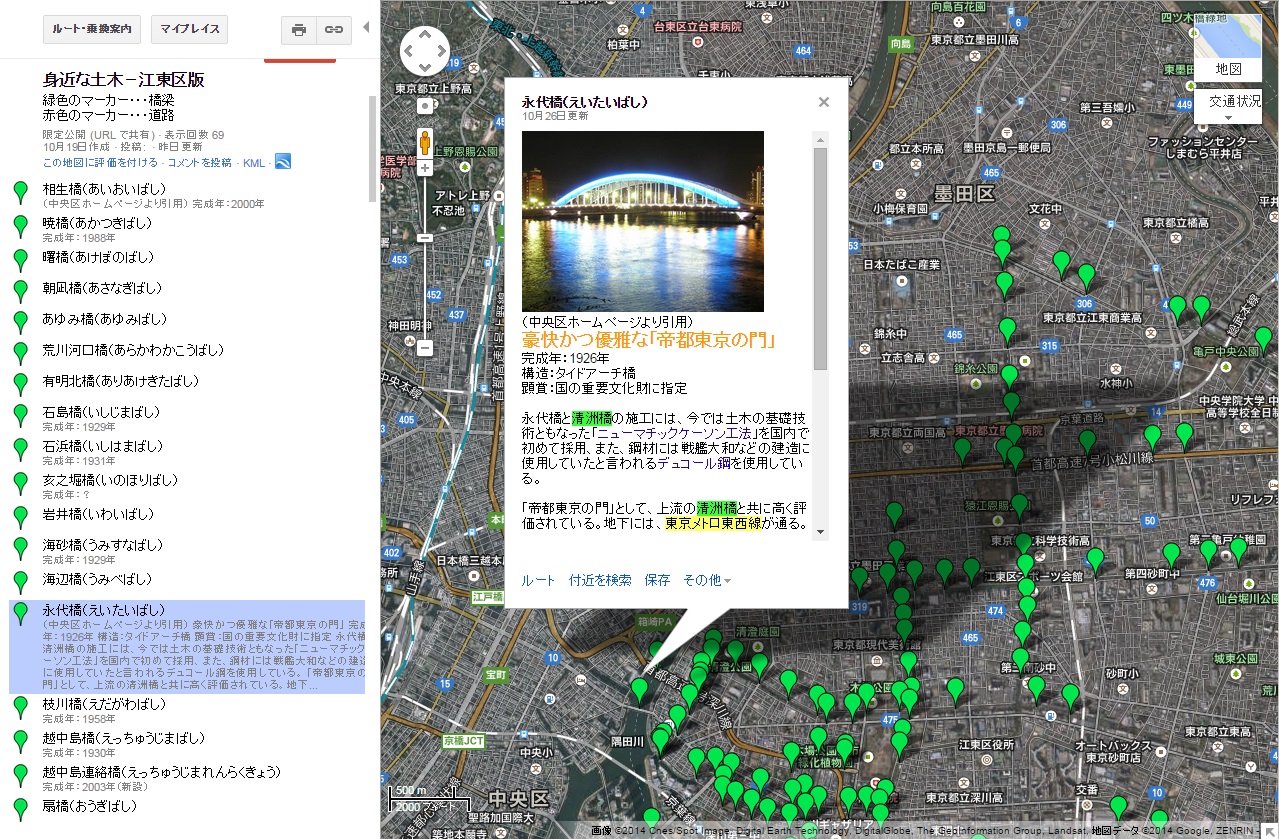Viewport: 1279px width, 839px height.
Task: Zoom out with the minus button
Action: click(425, 348)
